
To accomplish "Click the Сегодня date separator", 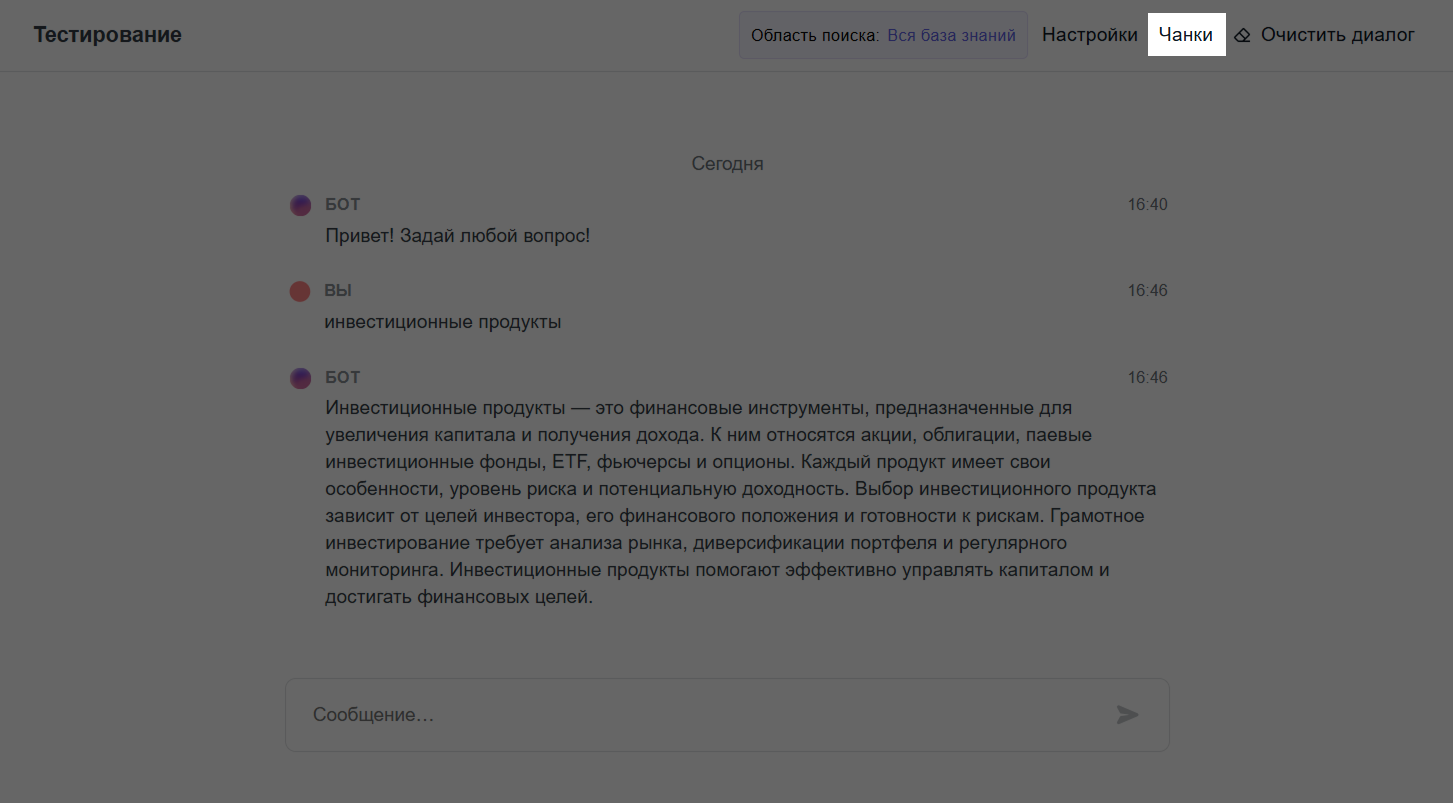I will coord(727,163).
